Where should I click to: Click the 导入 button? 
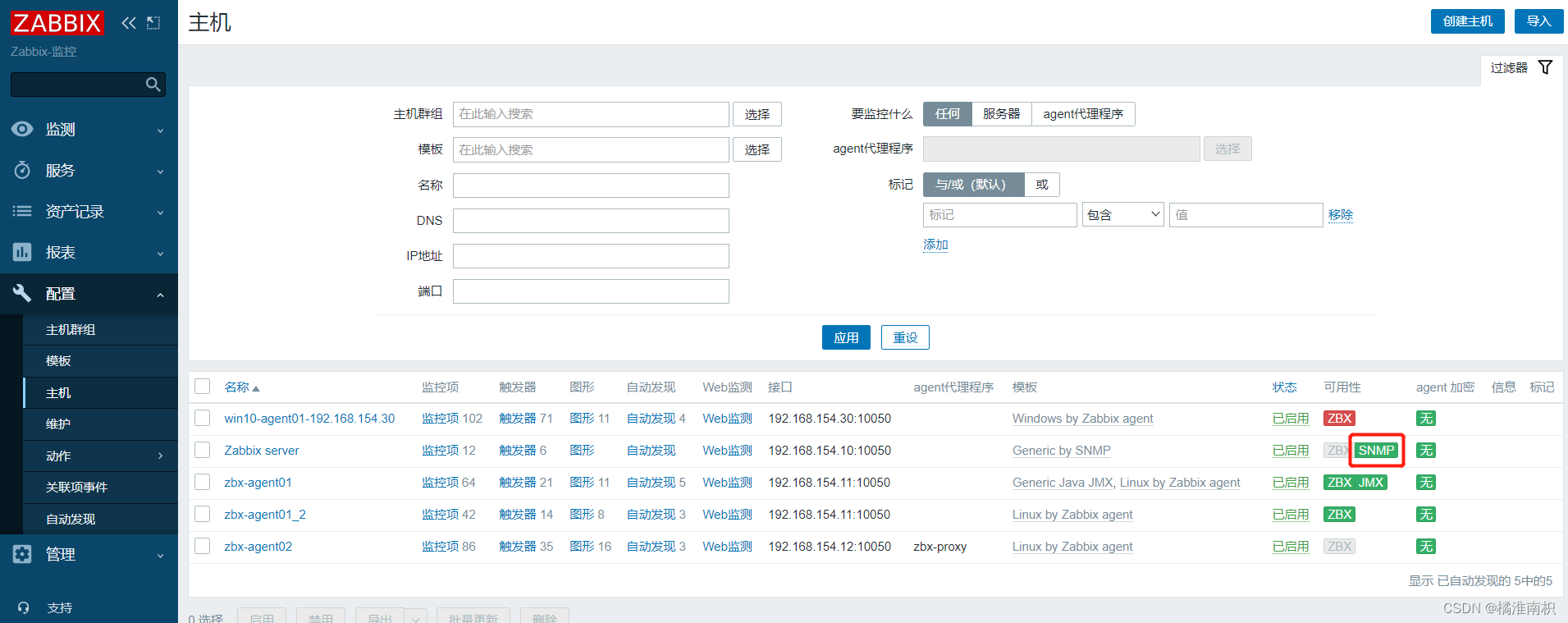point(1538,21)
